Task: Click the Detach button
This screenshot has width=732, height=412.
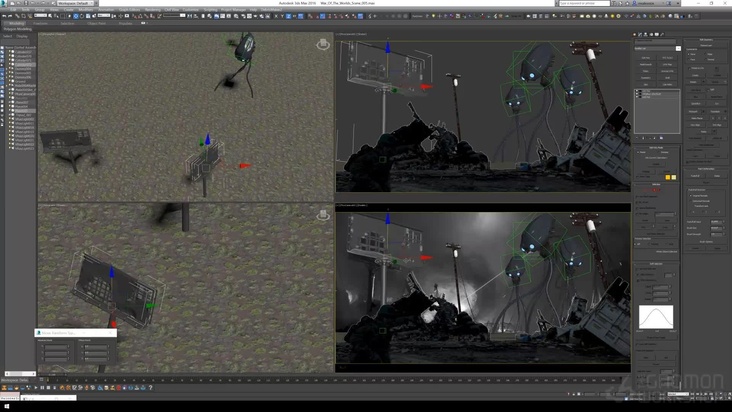Action: coord(717,82)
